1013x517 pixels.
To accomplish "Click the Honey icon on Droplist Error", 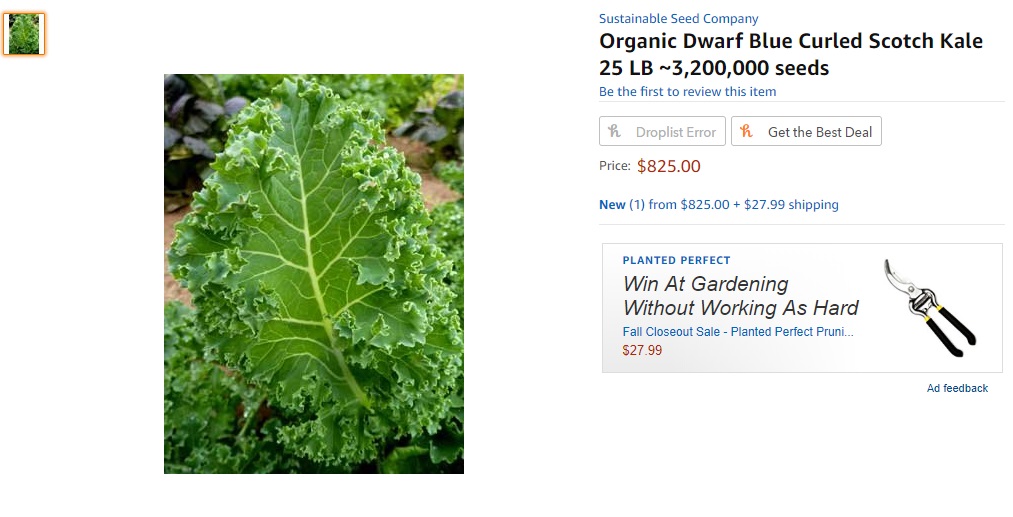I will coord(614,131).
